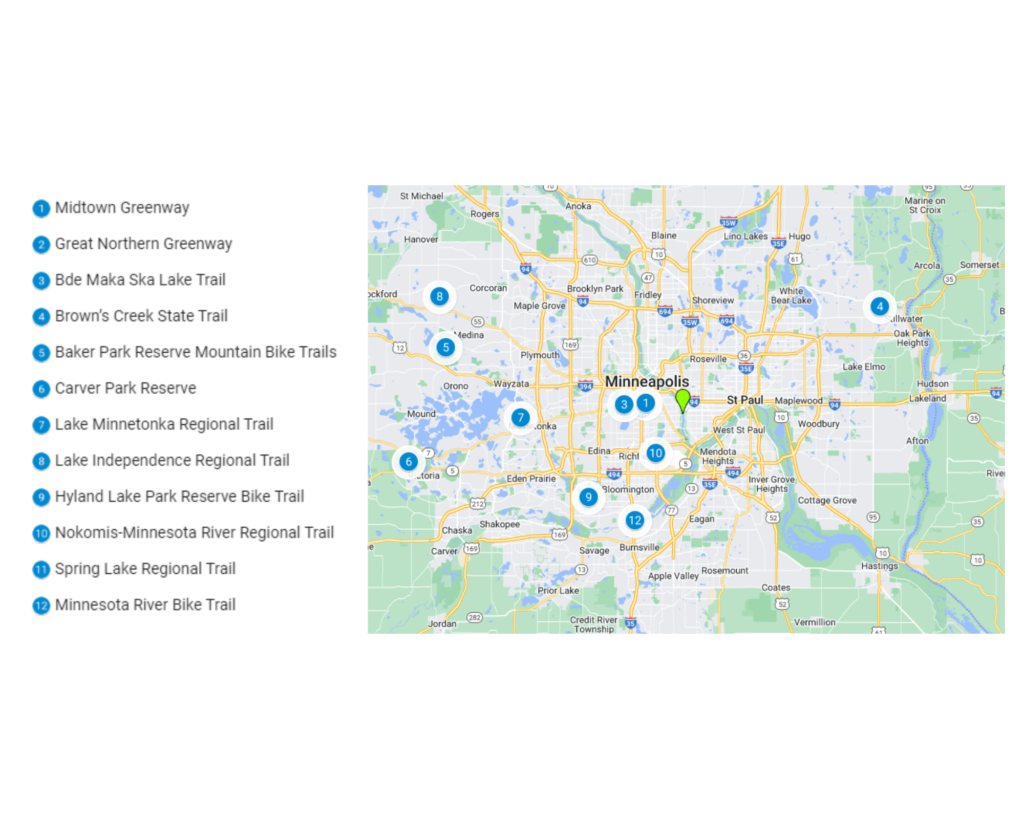Screen dimensions: 1024x819
Task: Click the Shakopee label on map
Action: point(500,524)
